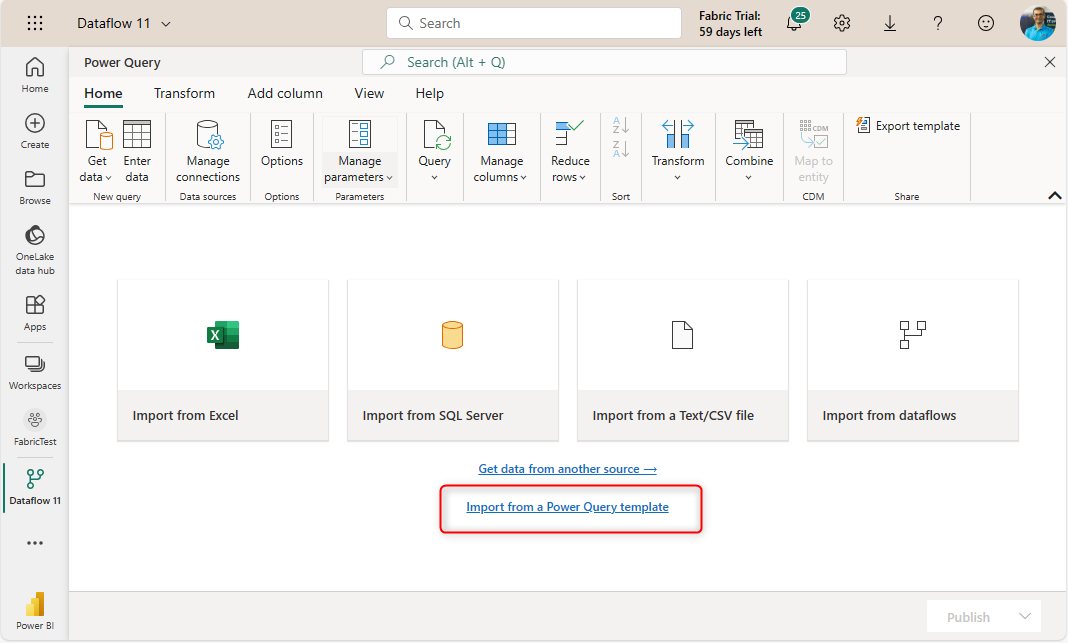
Task: Click the Options icon in the ribbon
Action: (282, 135)
